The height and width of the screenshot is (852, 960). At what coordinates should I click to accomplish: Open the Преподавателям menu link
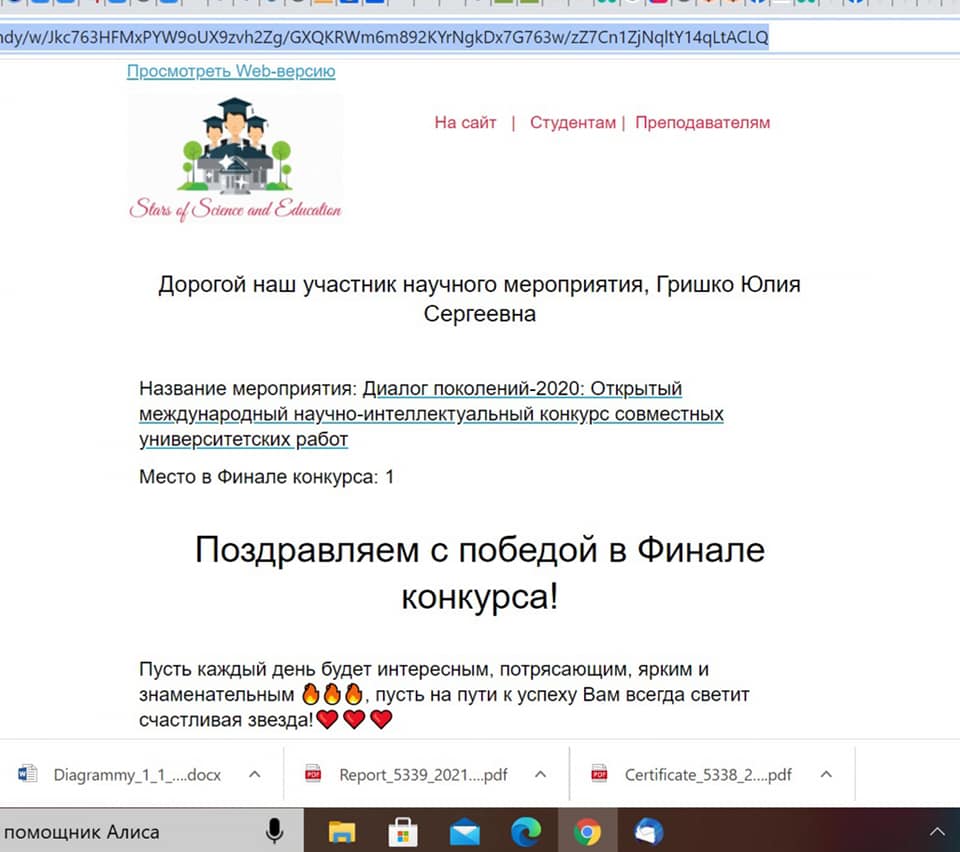[x=703, y=122]
